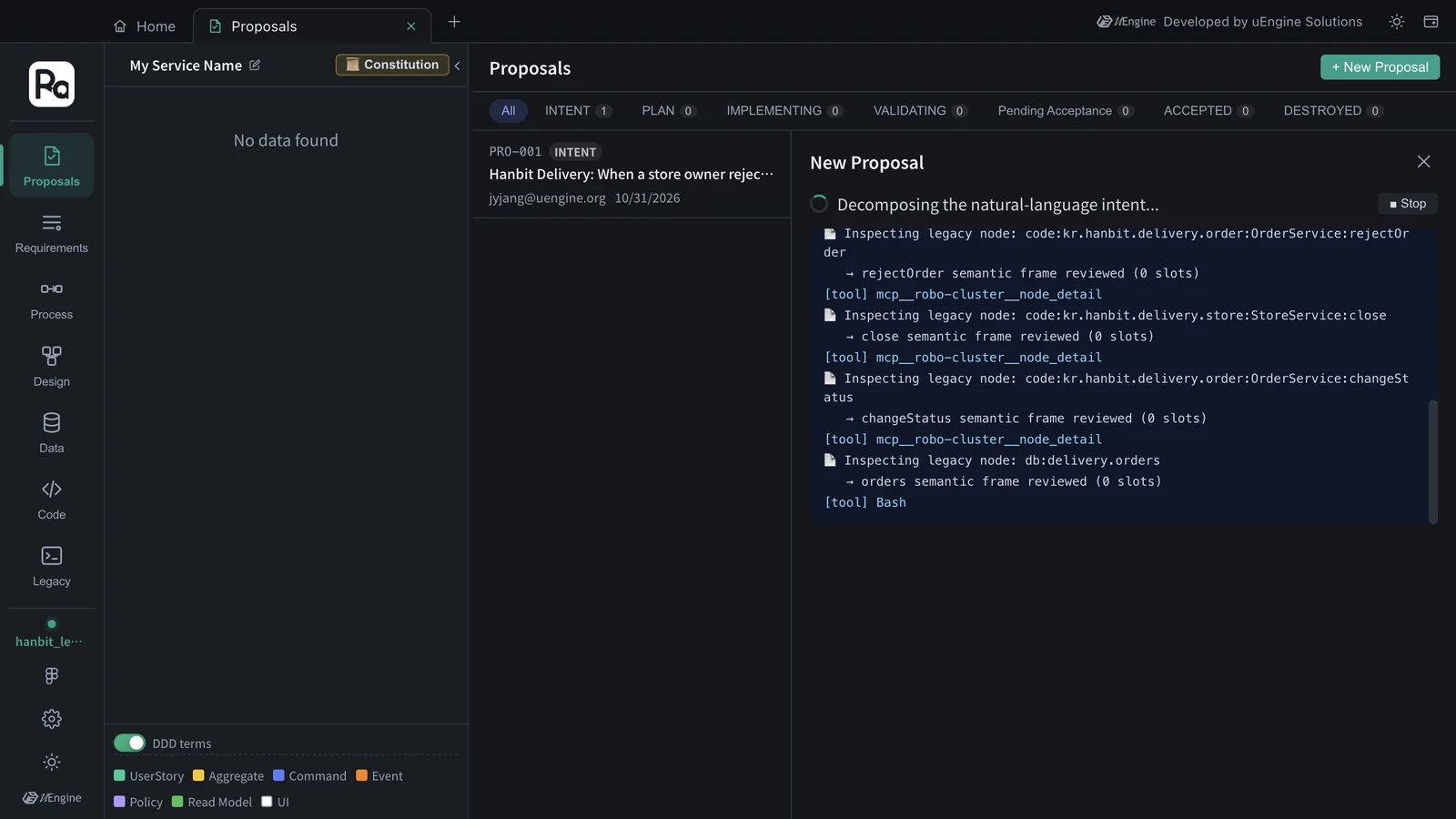Filter proposals by DESTROYED
This screenshot has height=819, width=1456.
pyautogui.click(x=1333, y=111)
